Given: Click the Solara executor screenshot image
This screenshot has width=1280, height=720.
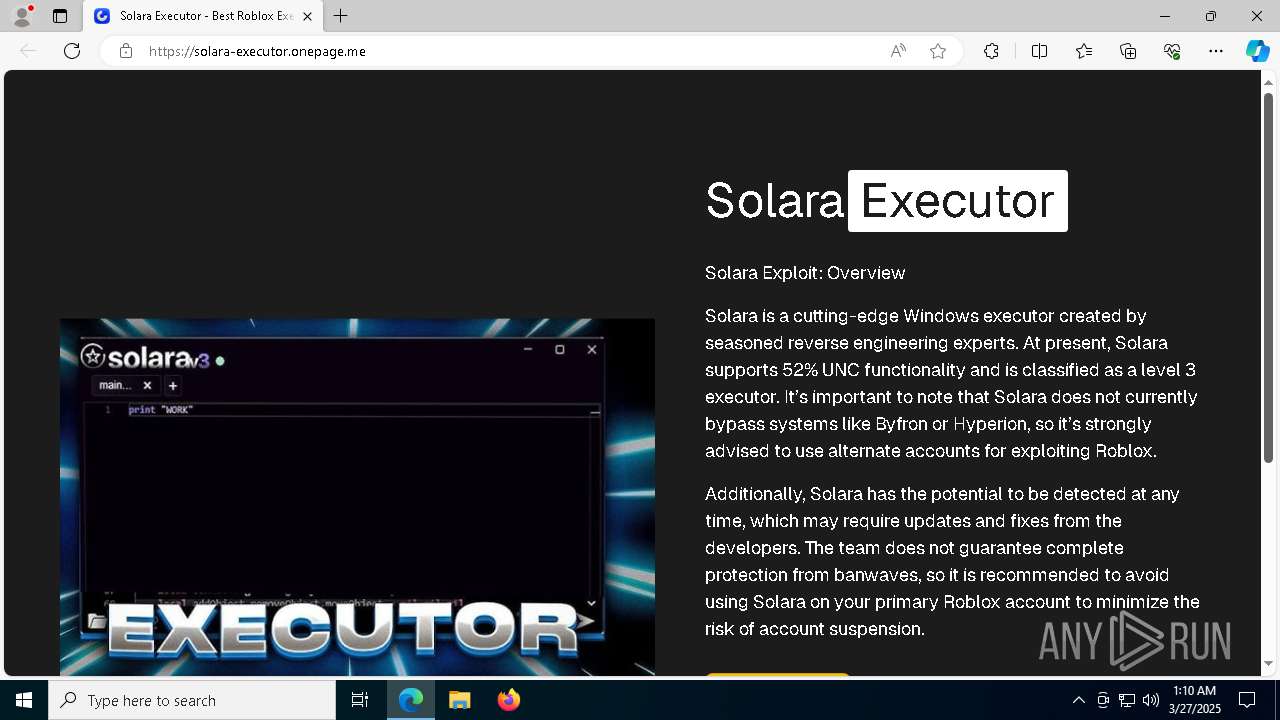Looking at the screenshot, I should coord(357,497).
